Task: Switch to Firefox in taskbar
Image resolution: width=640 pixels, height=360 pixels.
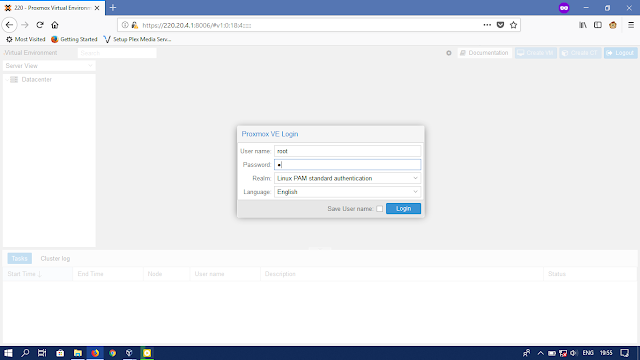Action: [x=95, y=353]
